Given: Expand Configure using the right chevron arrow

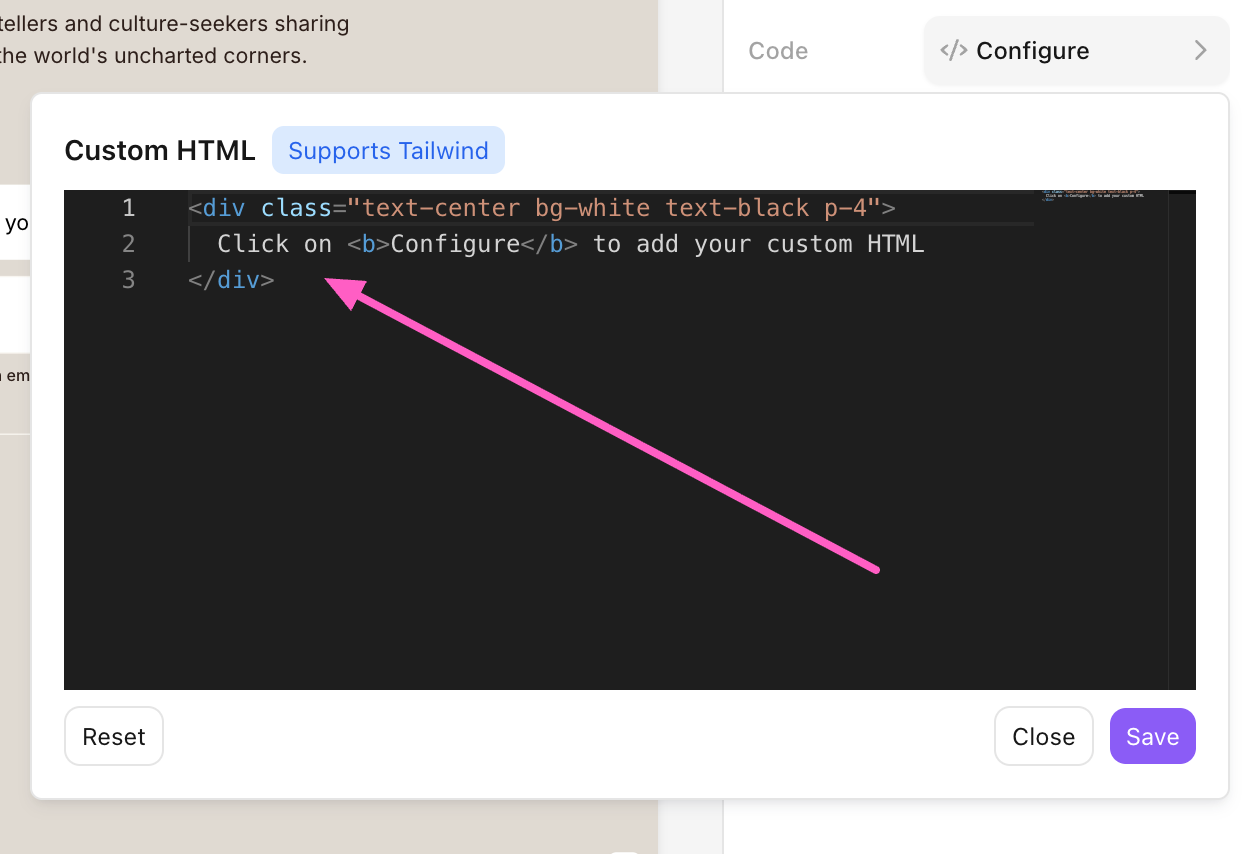Looking at the screenshot, I should pos(1200,51).
